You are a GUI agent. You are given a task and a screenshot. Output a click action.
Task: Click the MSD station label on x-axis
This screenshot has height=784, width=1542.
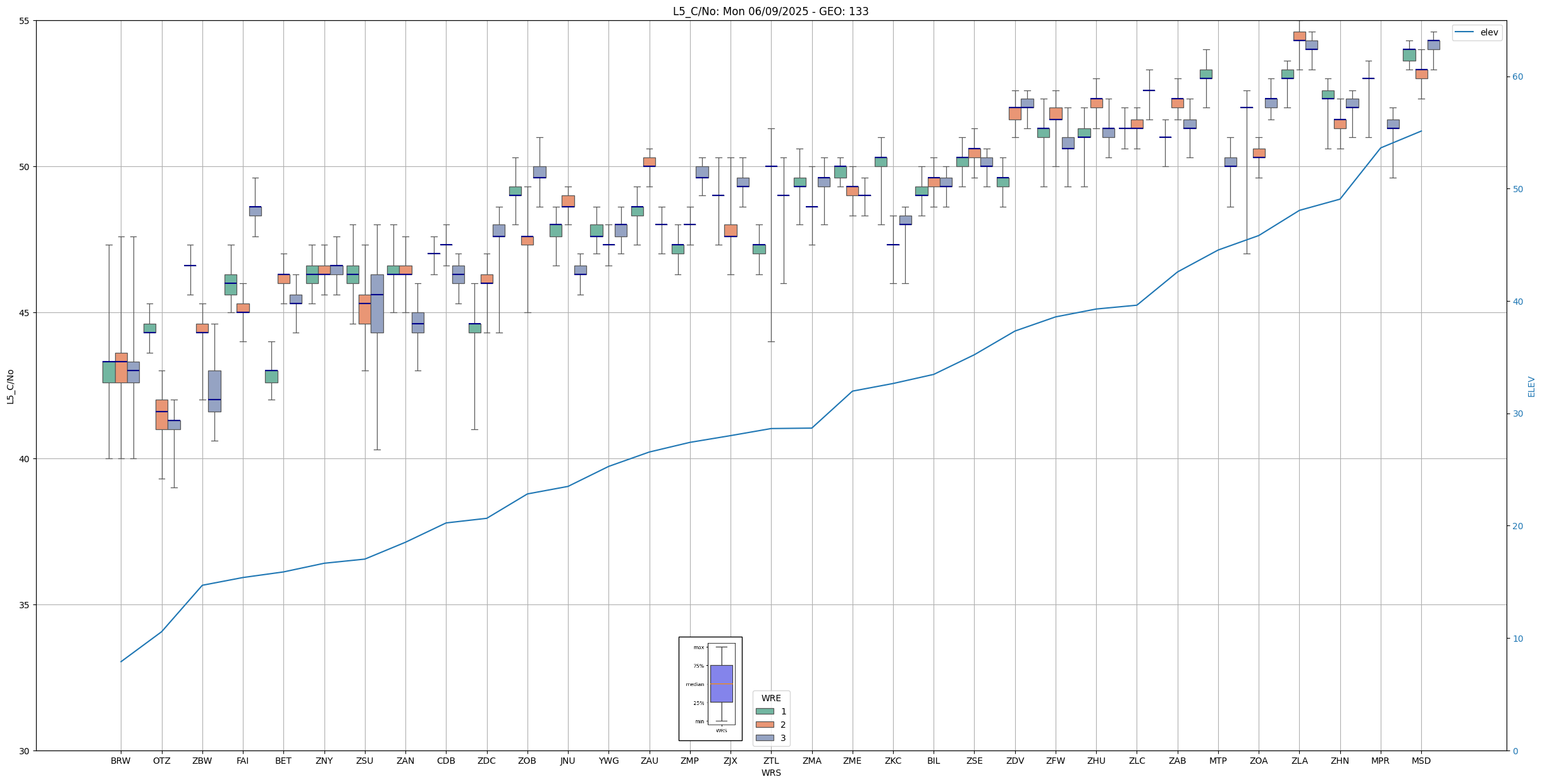pos(1421,761)
